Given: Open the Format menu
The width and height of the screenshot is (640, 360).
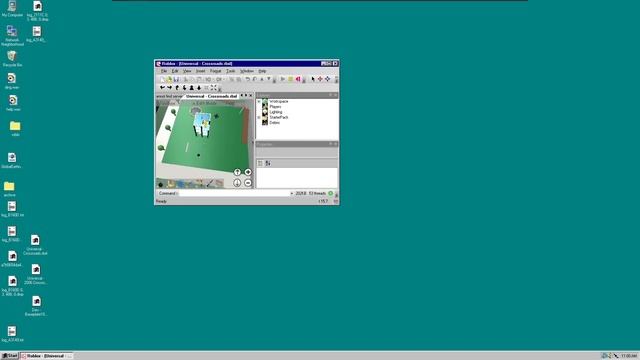Looking at the screenshot, I should [216, 71].
